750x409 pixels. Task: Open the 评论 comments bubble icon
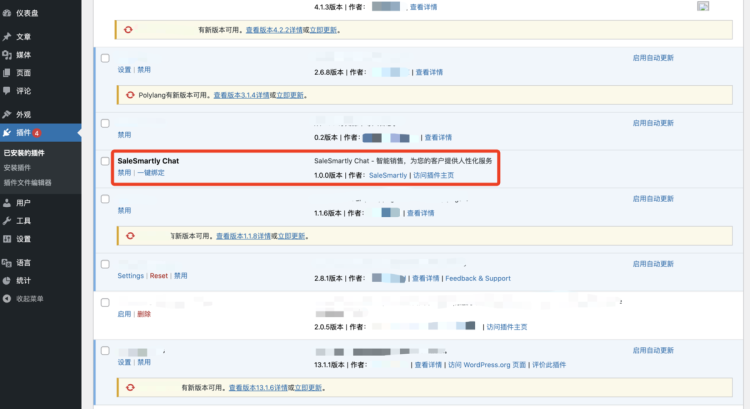7,90
